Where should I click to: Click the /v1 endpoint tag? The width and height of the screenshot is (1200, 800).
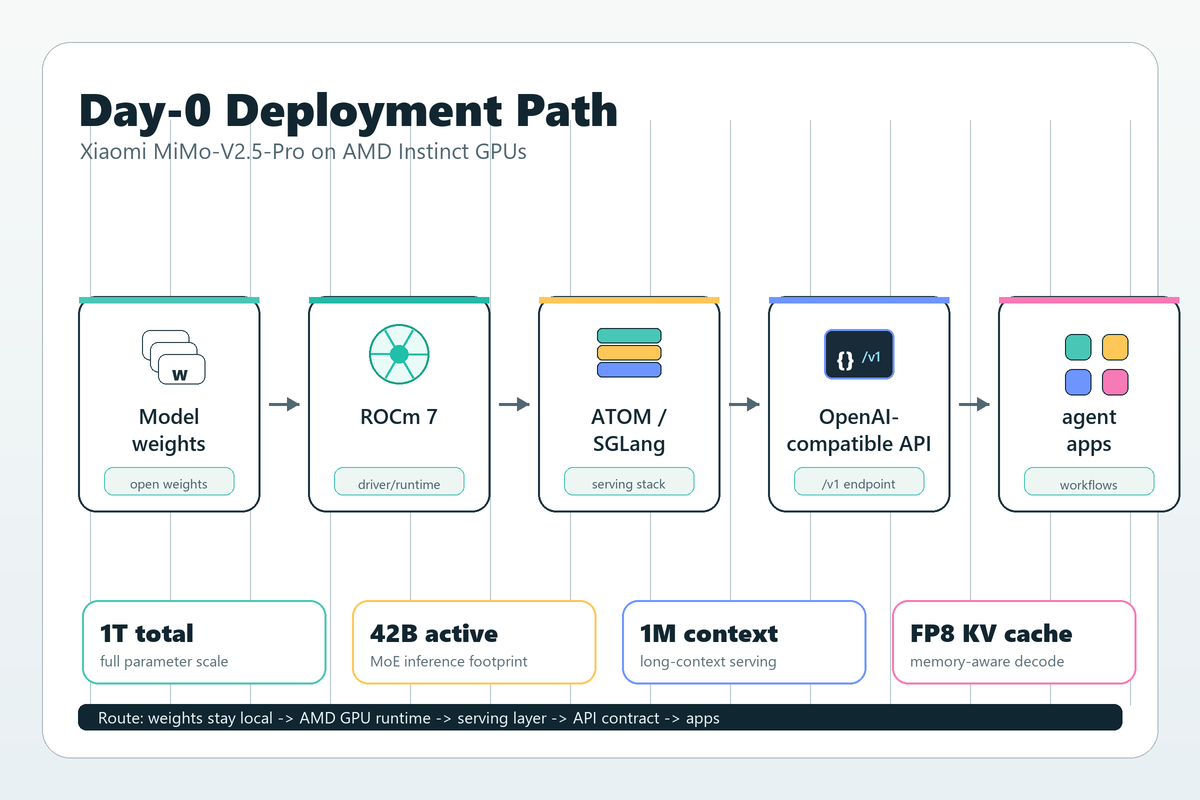point(858,483)
